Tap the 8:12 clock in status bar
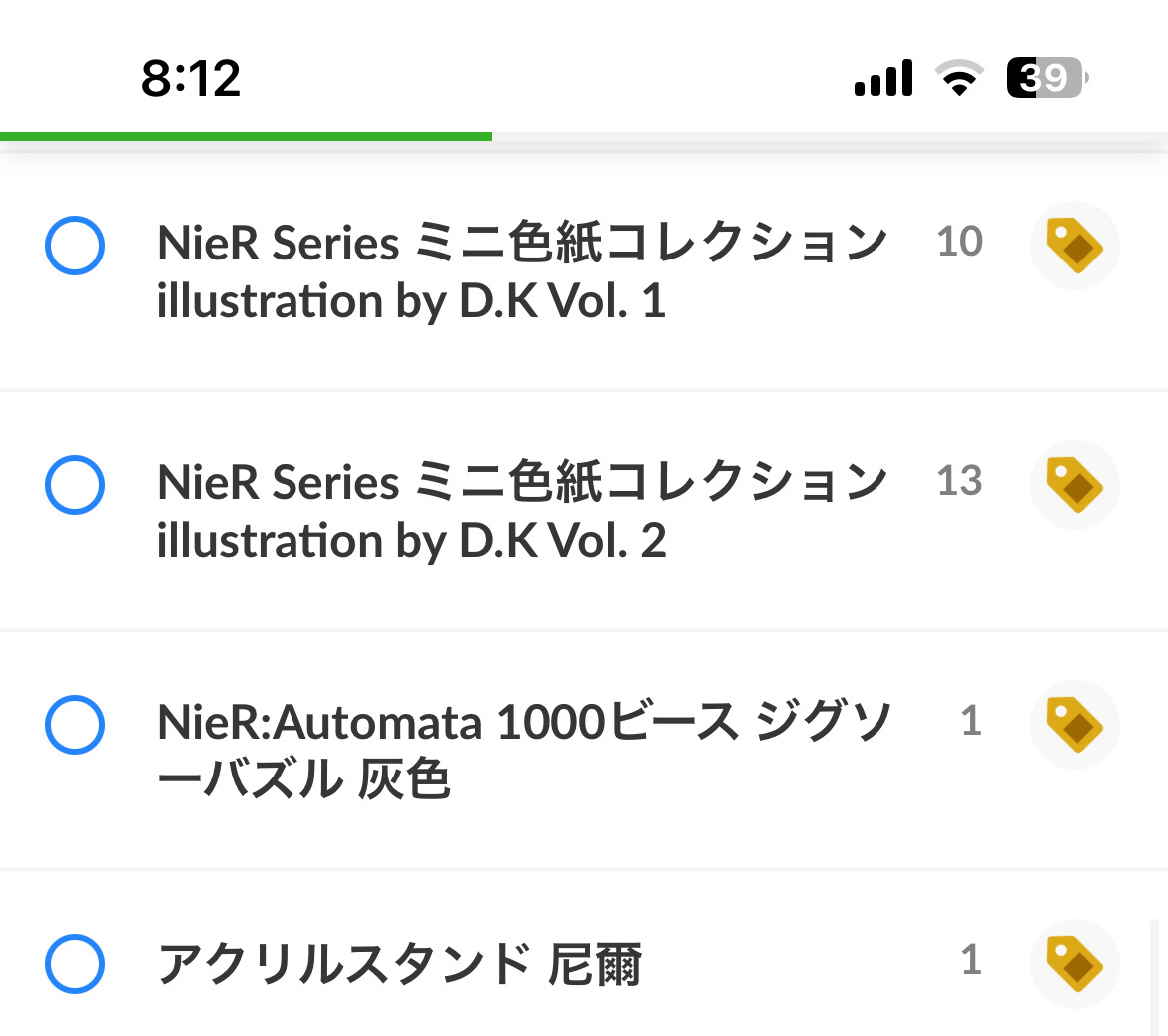This screenshot has height=1036, width=1168. 191,78
